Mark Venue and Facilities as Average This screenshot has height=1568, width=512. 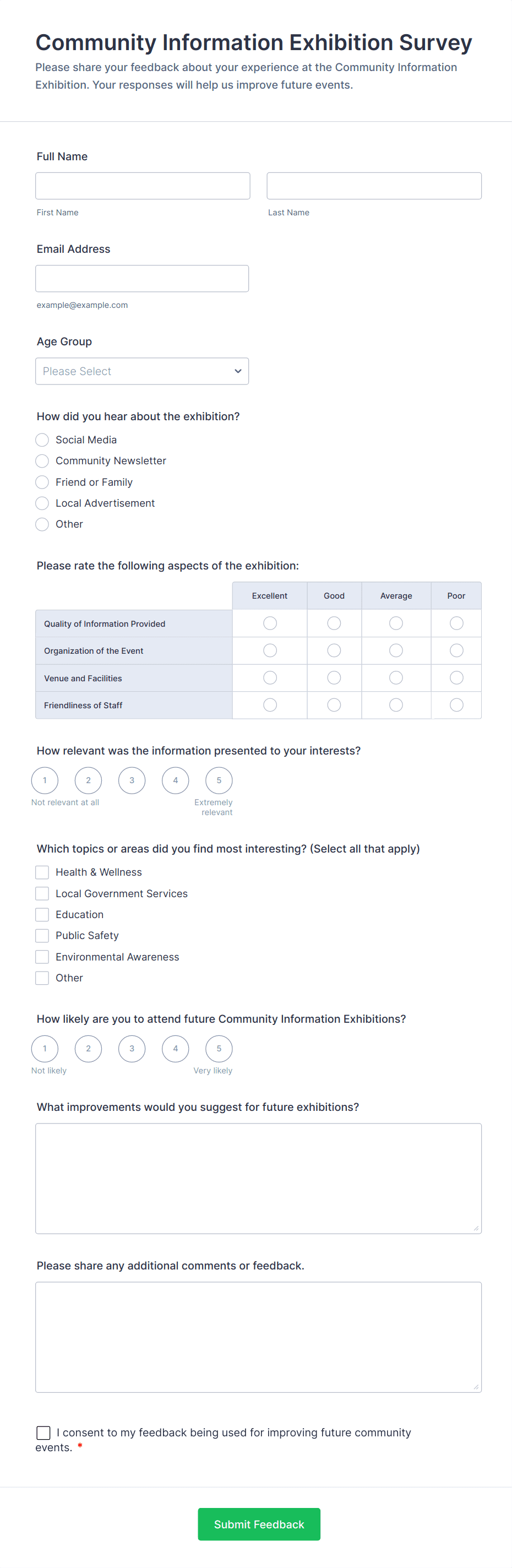coord(396,677)
